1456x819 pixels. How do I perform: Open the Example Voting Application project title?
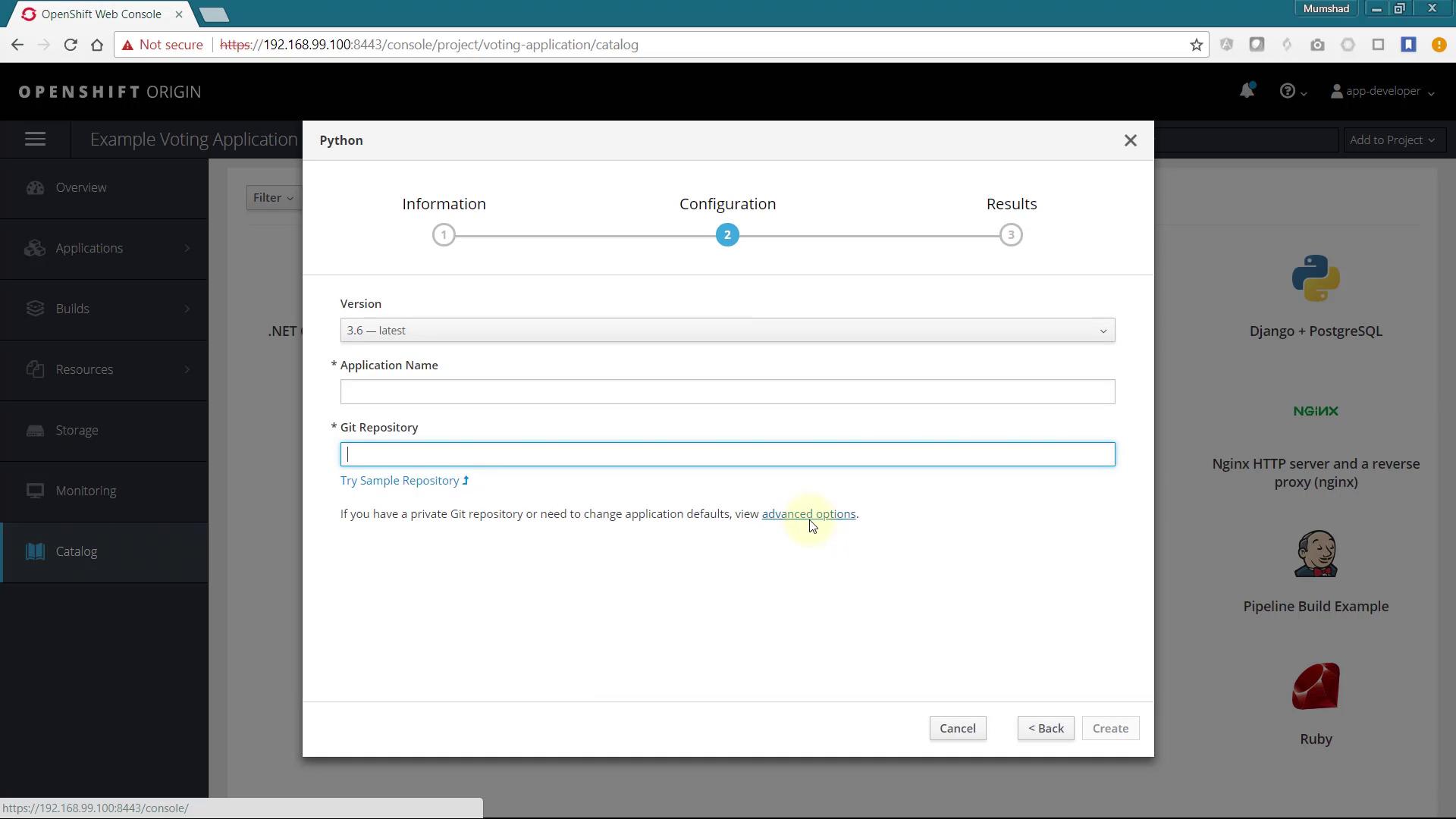pyautogui.click(x=194, y=140)
